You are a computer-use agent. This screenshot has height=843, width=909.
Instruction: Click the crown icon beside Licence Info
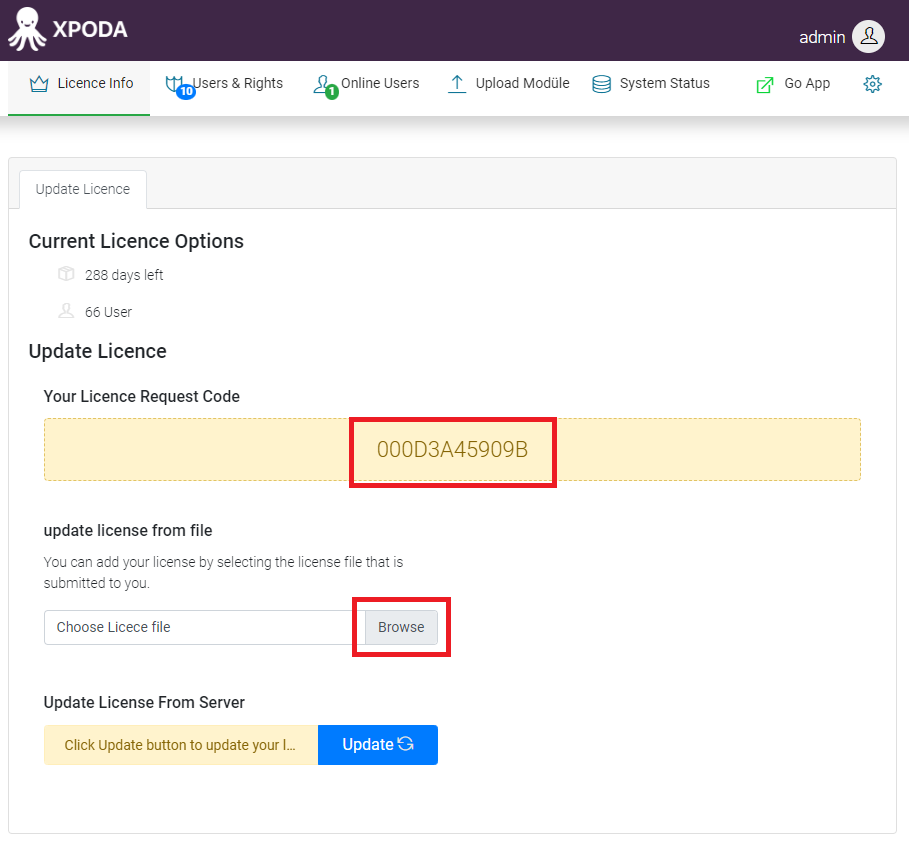[x=39, y=84]
